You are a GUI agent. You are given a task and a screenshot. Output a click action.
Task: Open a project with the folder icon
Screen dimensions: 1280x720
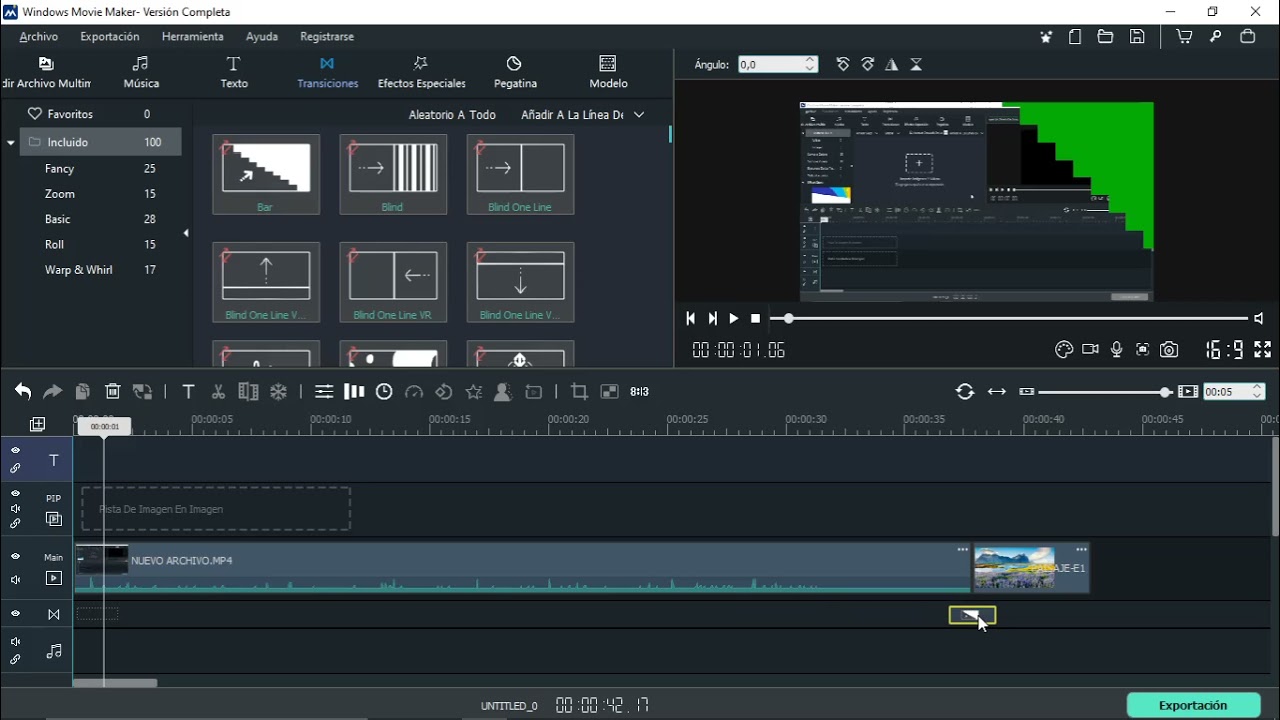tap(1105, 36)
